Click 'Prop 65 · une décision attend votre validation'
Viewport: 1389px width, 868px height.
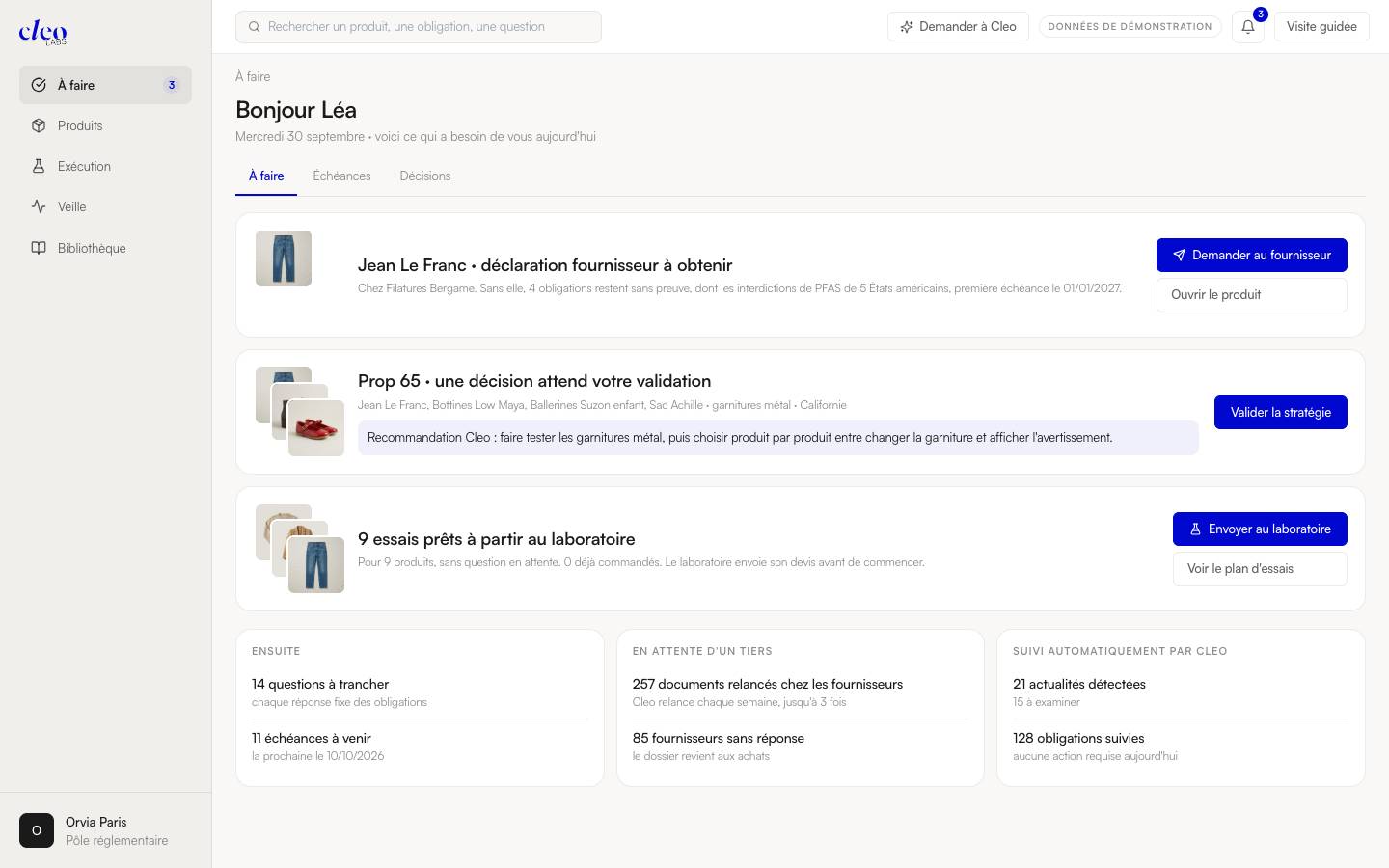pyautogui.click(x=534, y=381)
